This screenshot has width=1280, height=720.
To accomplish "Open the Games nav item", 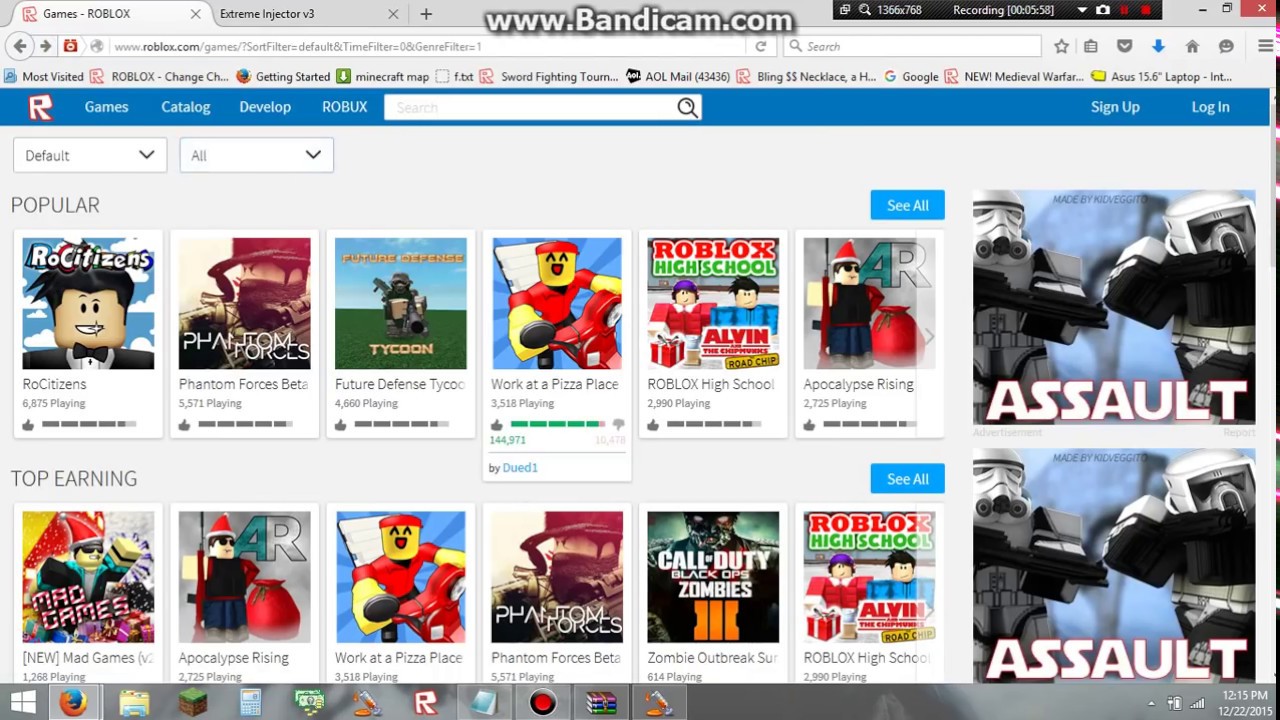I will click(x=106, y=107).
